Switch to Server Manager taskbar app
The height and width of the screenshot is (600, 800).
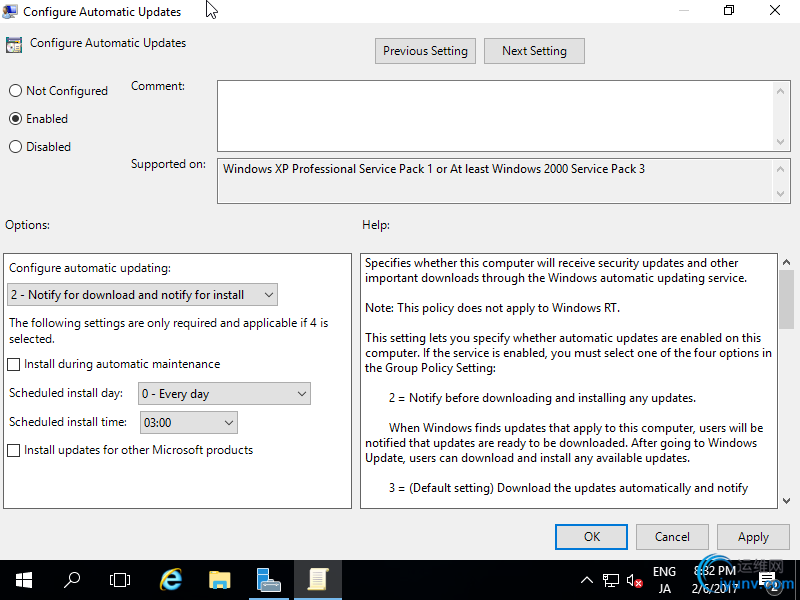tap(268, 580)
